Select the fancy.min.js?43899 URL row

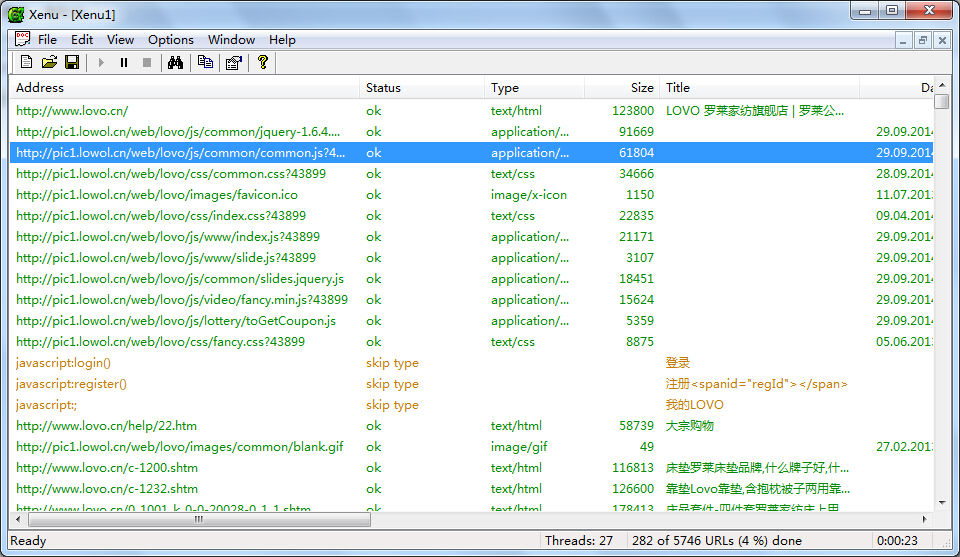click(471, 300)
